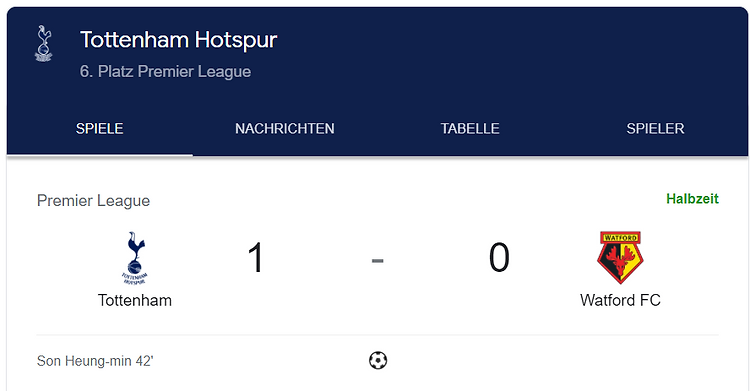The width and height of the screenshot is (750, 391).
Task: Click the underline indicator beneath SPIELE
Action: 99,155
